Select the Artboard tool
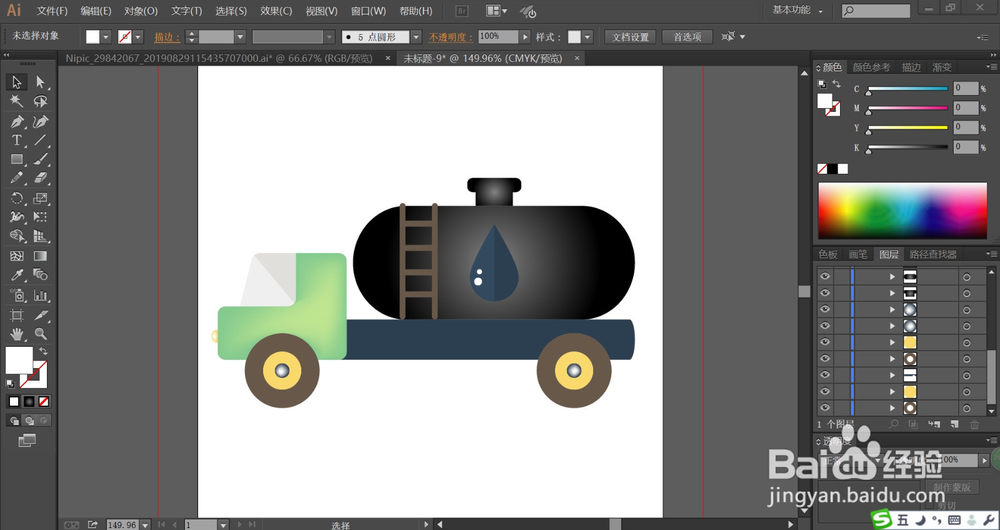 [17, 314]
